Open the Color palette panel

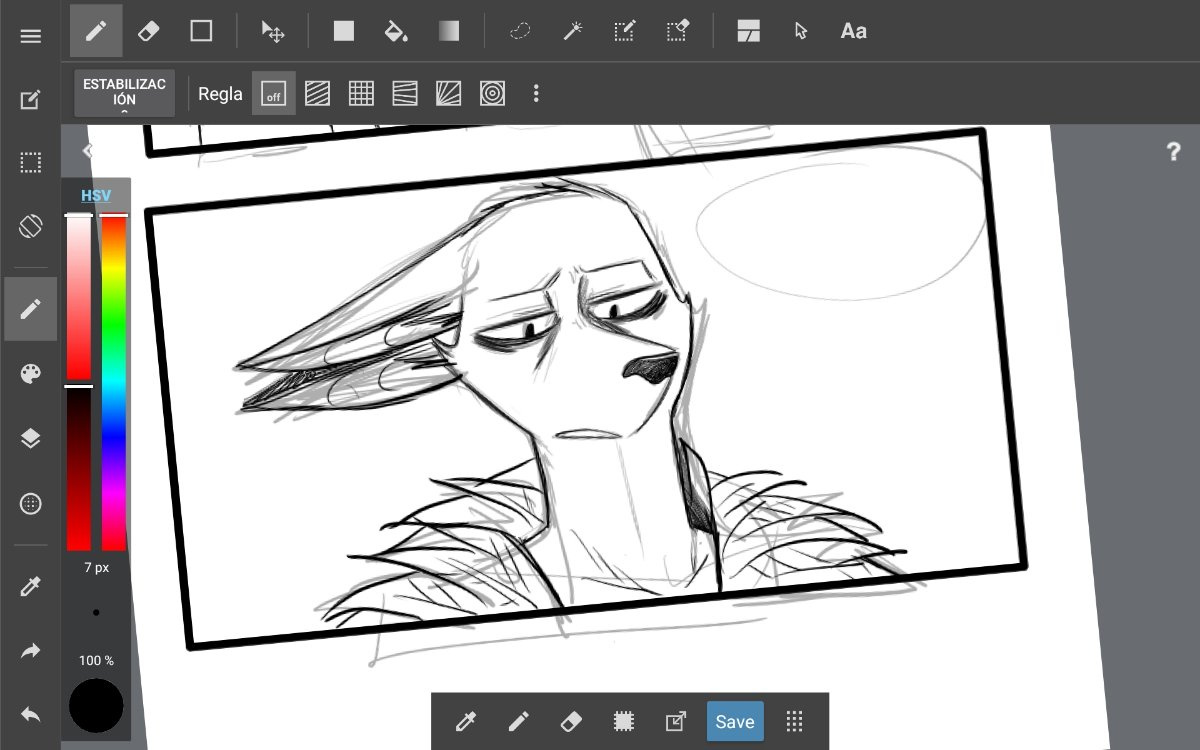[30, 374]
